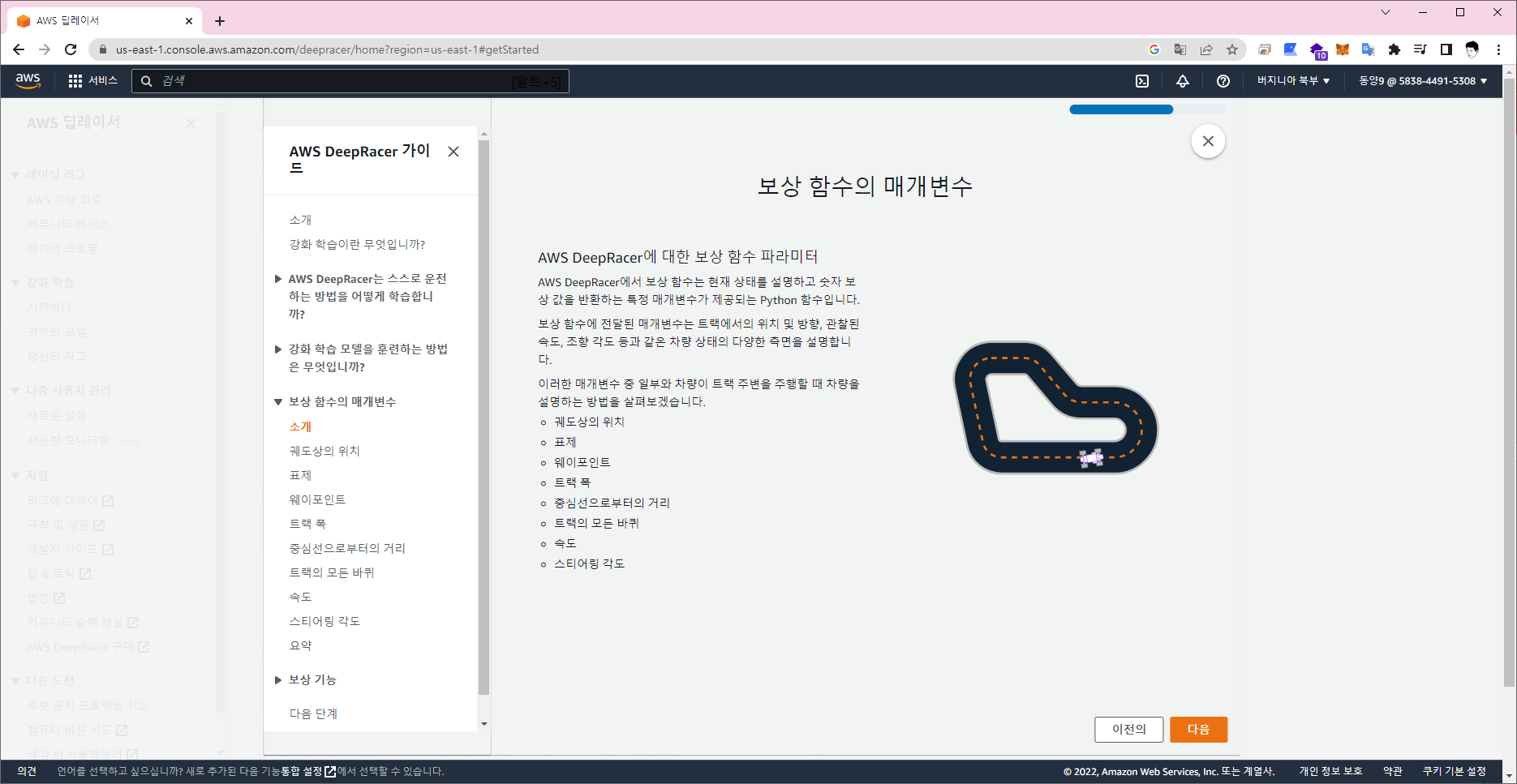
Task: Click the AWS logo home icon
Action: pos(28,81)
